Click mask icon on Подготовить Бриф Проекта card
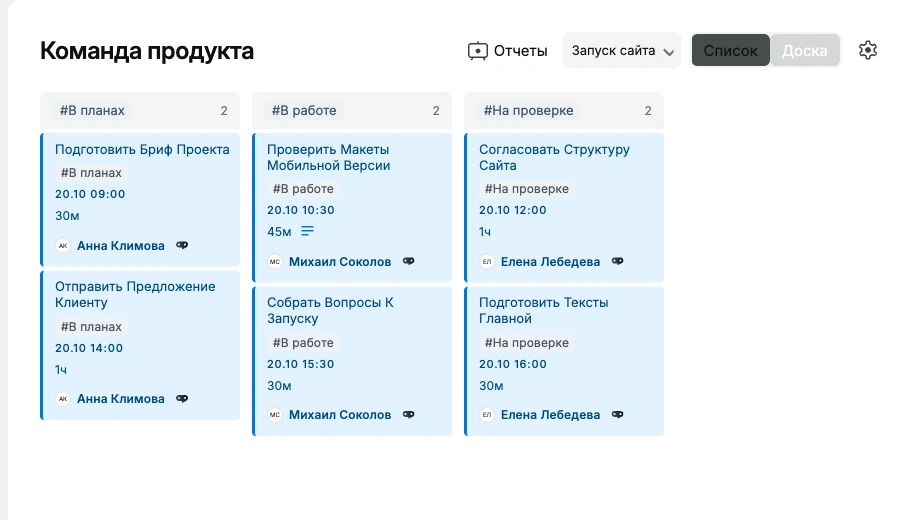This screenshot has width=912, height=520. [x=182, y=245]
